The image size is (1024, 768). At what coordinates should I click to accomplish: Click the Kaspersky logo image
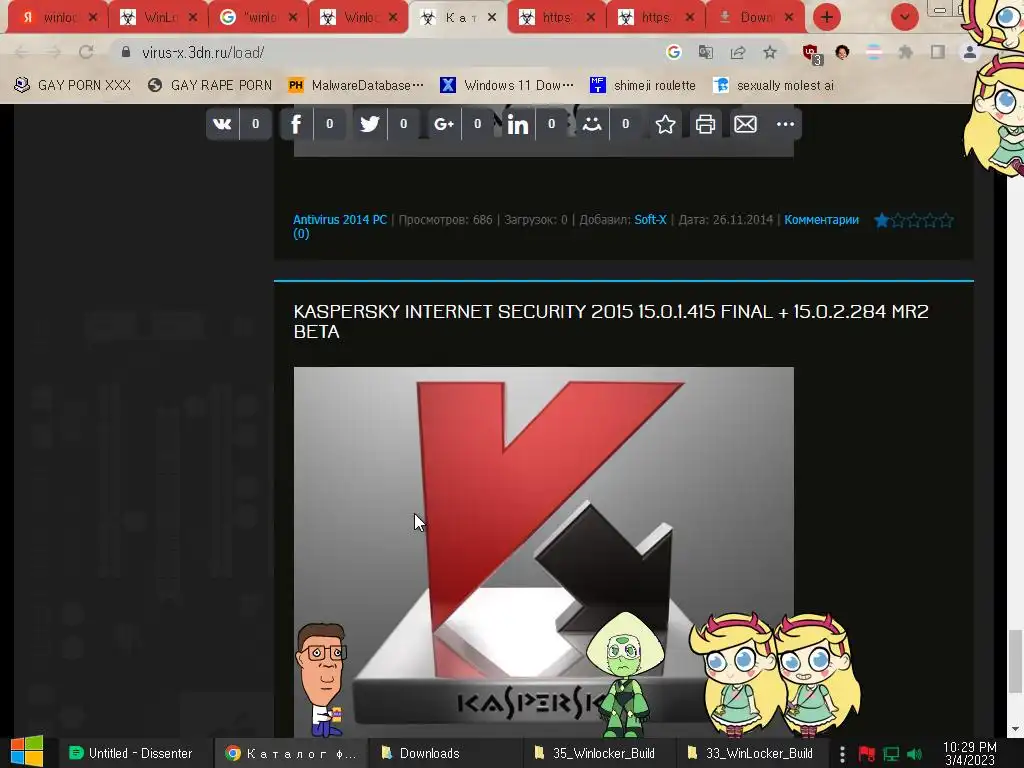tap(543, 552)
